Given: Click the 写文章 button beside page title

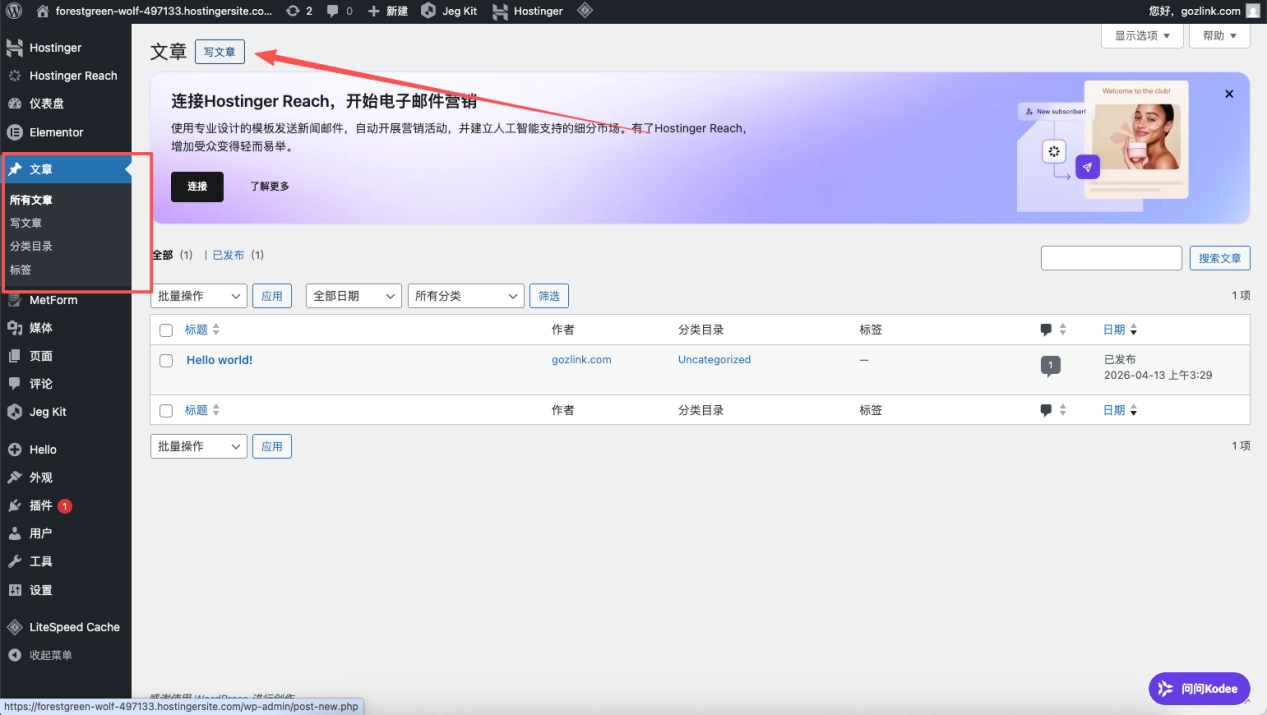Looking at the screenshot, I should (219, 52).
